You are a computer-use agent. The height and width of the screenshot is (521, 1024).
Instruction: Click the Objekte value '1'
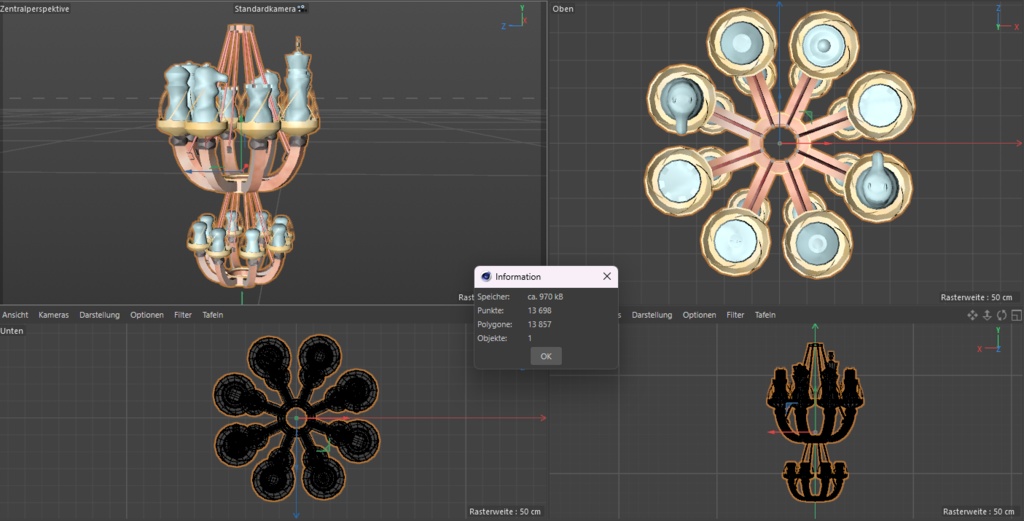click(x=530, y=338)
